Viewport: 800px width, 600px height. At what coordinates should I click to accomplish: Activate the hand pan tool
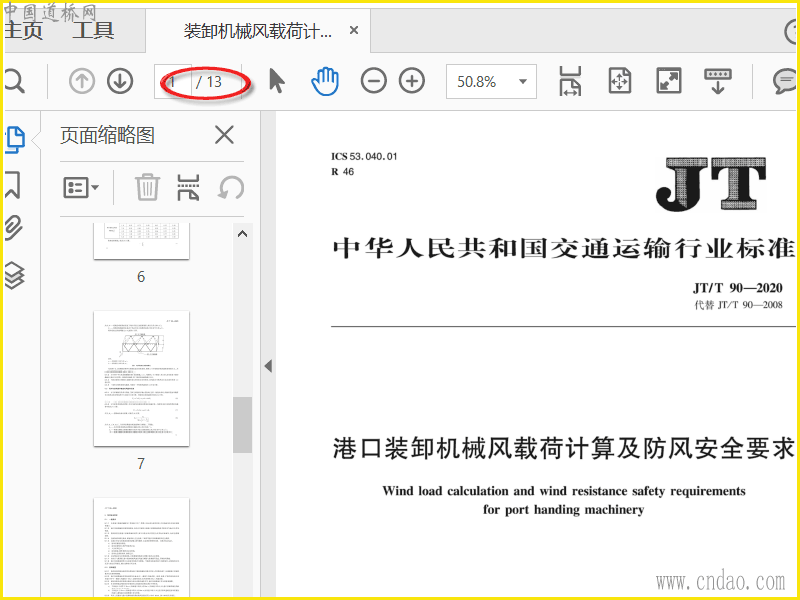[x=324, y=81]
